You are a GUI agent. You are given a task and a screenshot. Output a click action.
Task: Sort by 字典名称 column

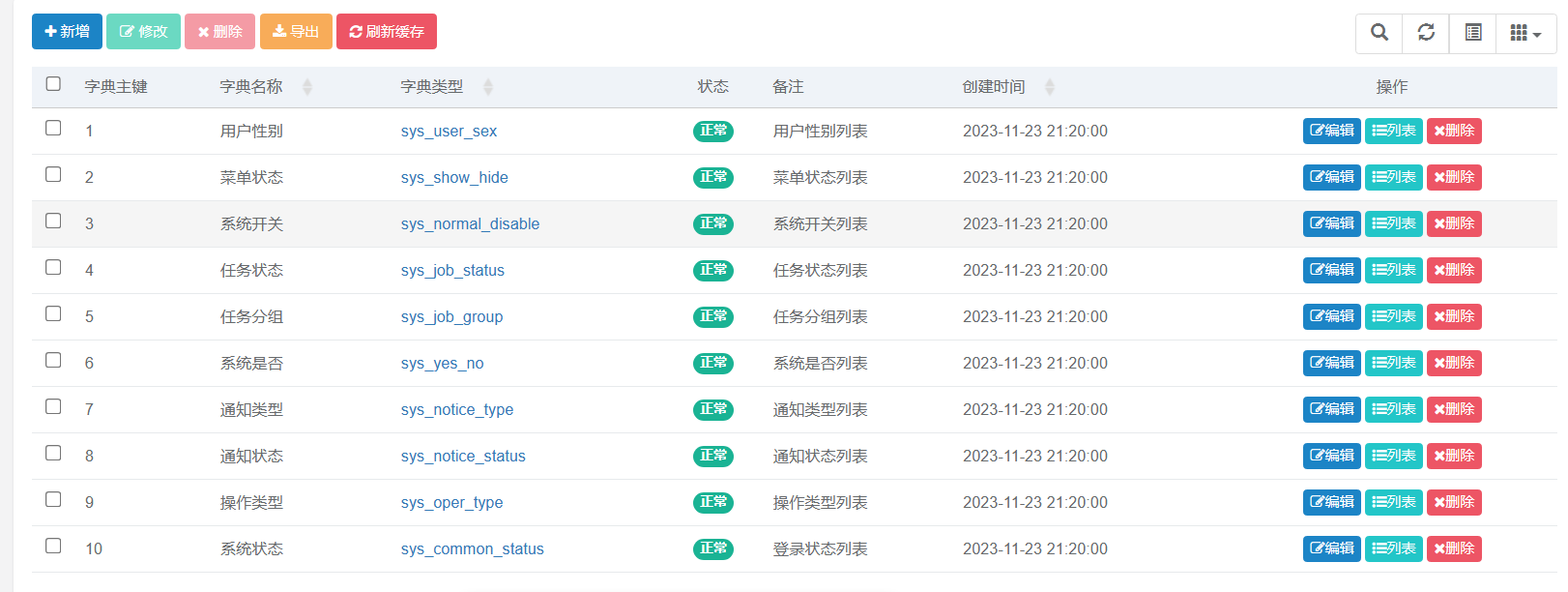click(x=307, y=87)
